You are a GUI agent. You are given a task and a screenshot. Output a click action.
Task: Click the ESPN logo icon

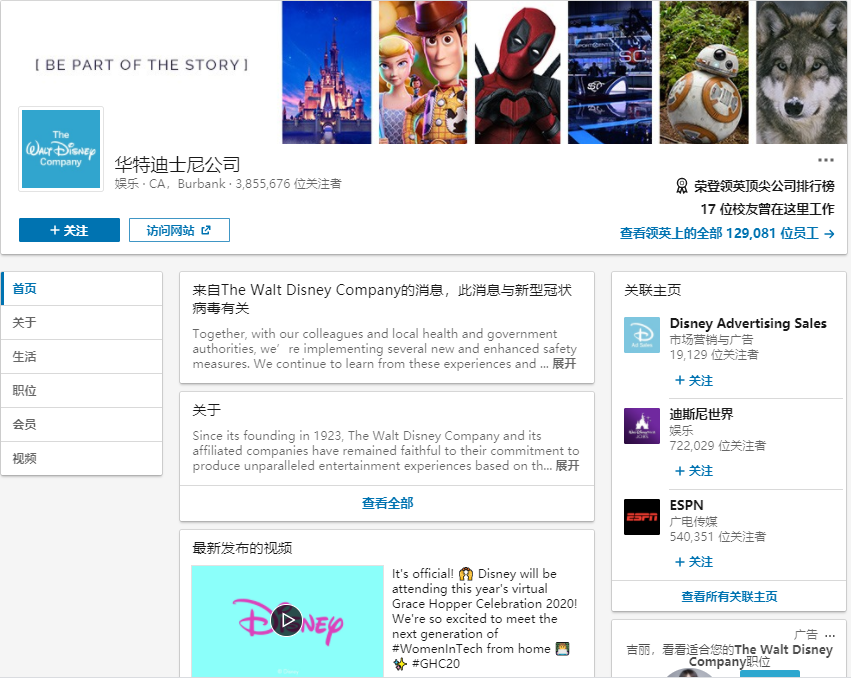tap(642, 517)
